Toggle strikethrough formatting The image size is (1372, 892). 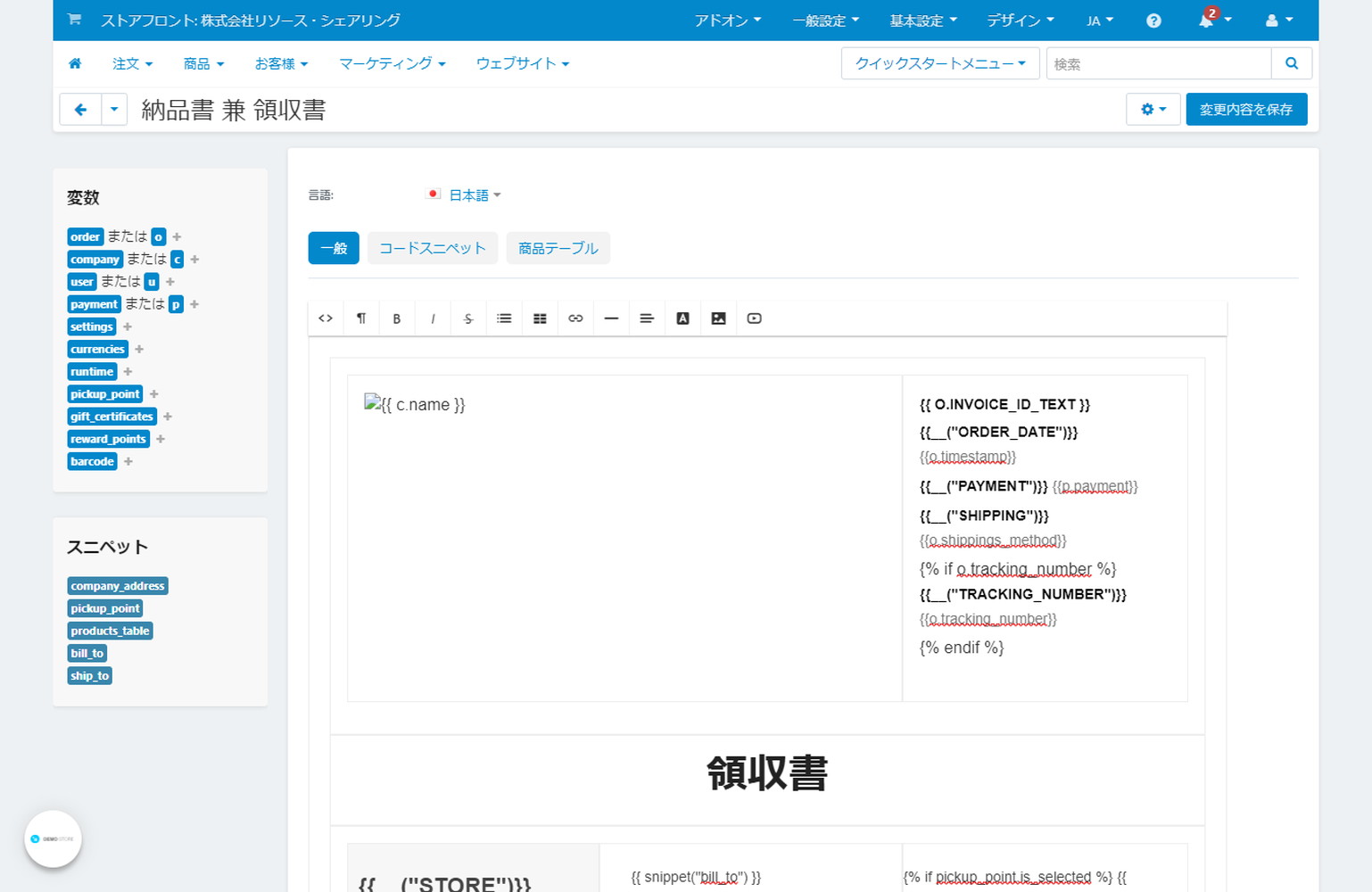(x=468, y=318)
